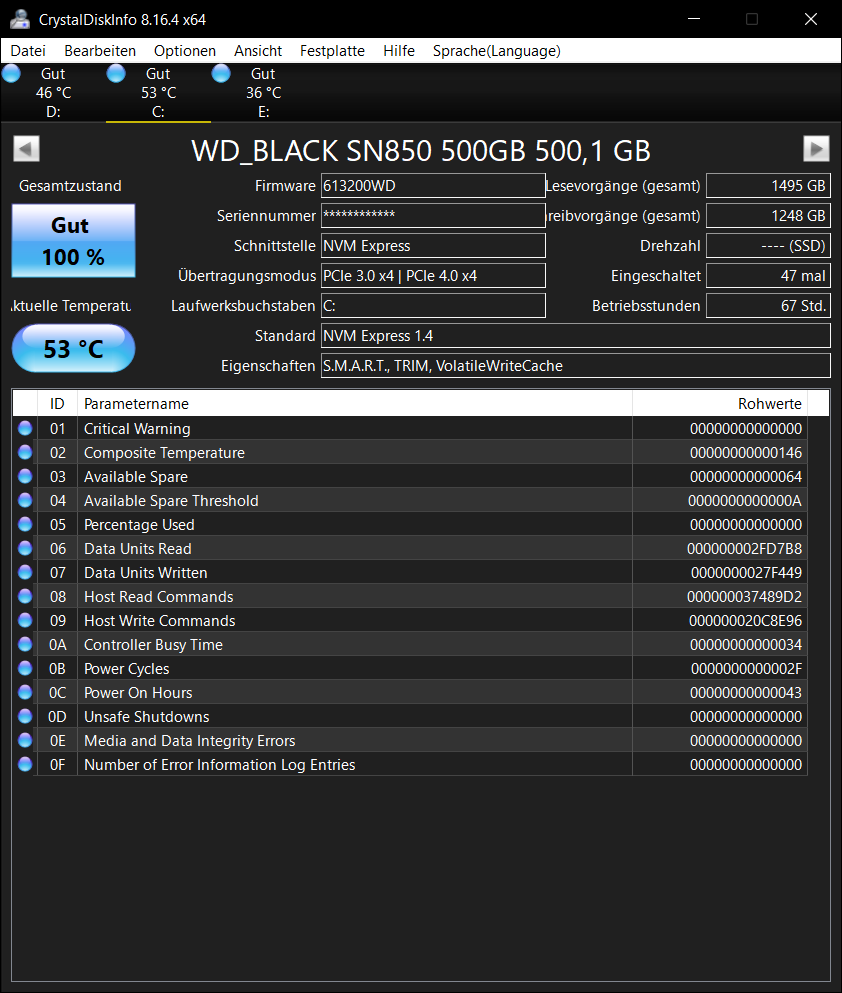This screenshot has height=993, width=842.
Task: Click the Gut 100 % health status button
Action: coord(73,241)
